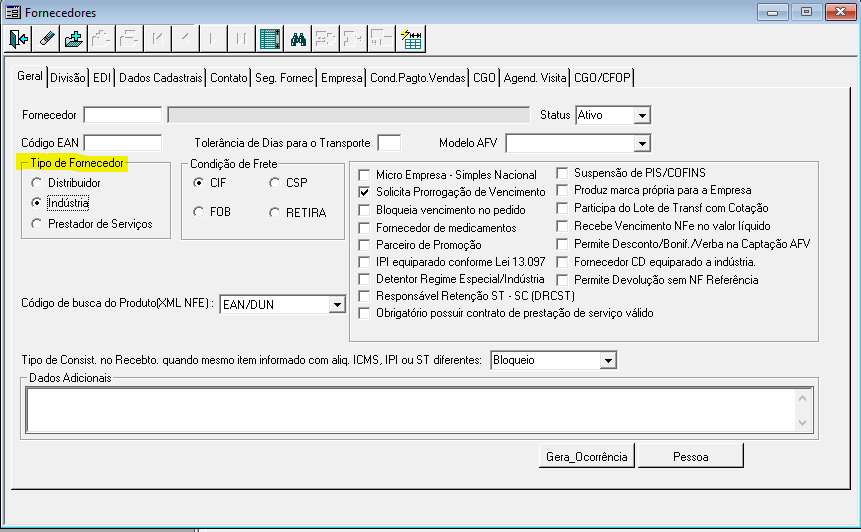861x532 pixels.
Task: Go to the CGO/CFOP tab
Action: point(602,78)
